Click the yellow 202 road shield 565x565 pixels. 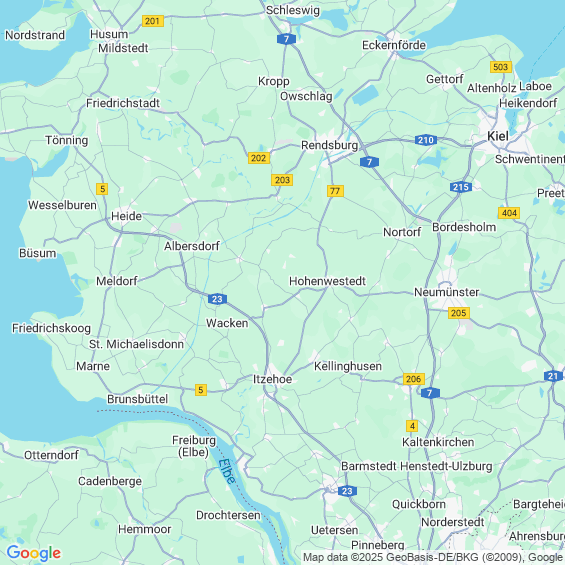point(259,158)
